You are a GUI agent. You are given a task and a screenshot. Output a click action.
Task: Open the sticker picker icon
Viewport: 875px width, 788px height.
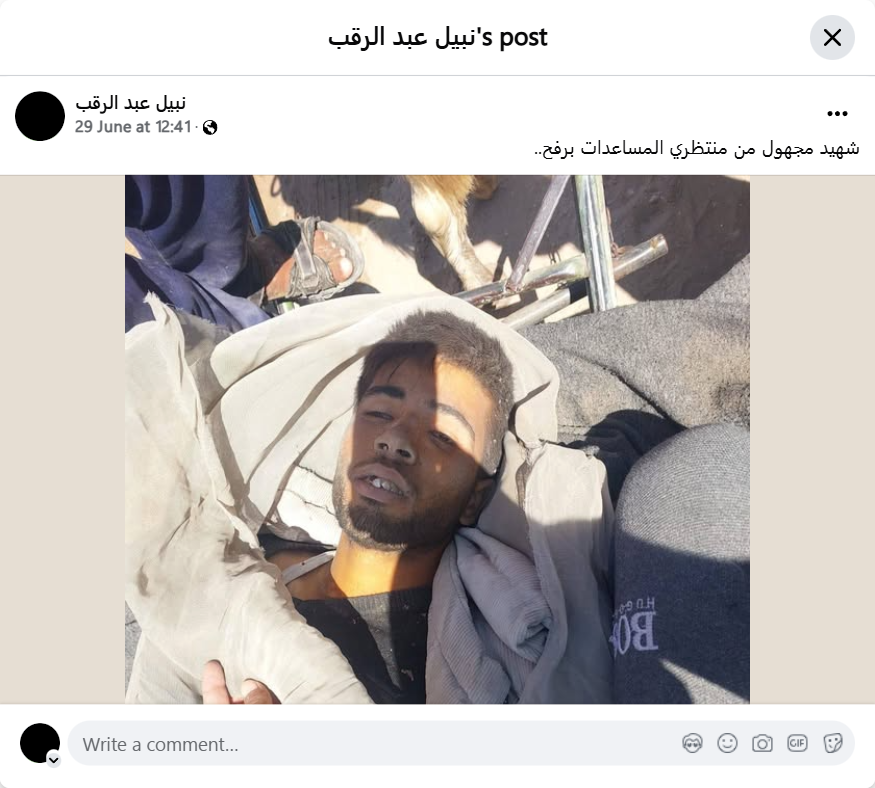(x=832, y=743)
